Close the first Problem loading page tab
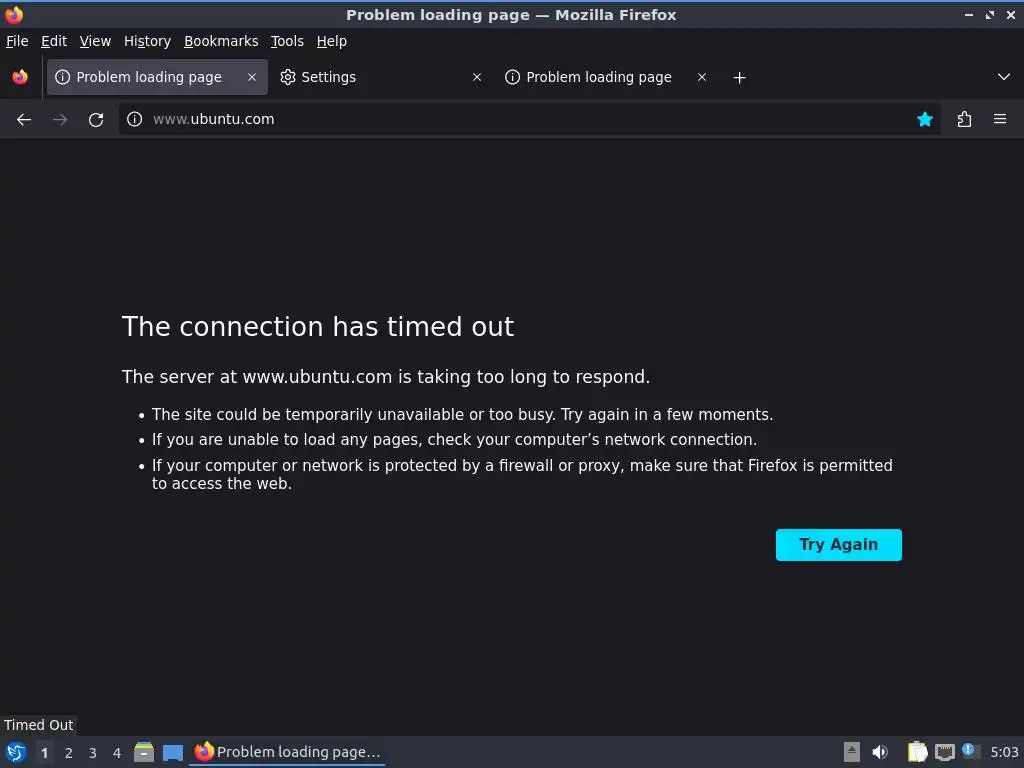1024x768 pixels. pyautogui.click(x=252, y=77)
